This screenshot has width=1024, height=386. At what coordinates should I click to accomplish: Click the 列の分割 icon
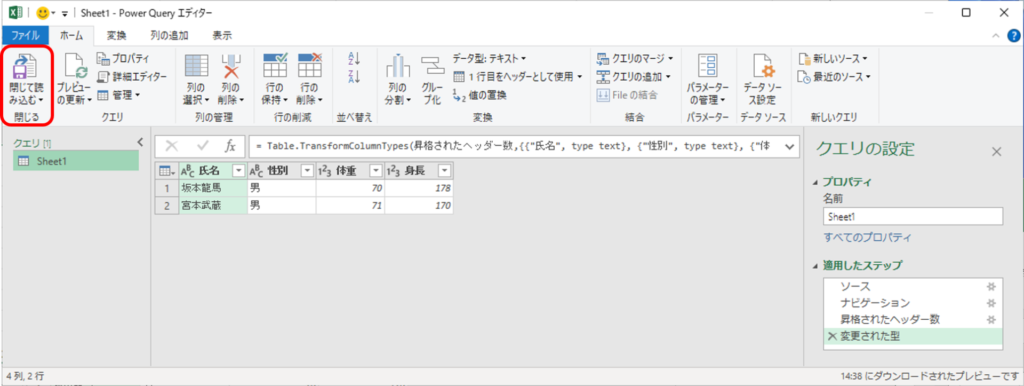397,67
